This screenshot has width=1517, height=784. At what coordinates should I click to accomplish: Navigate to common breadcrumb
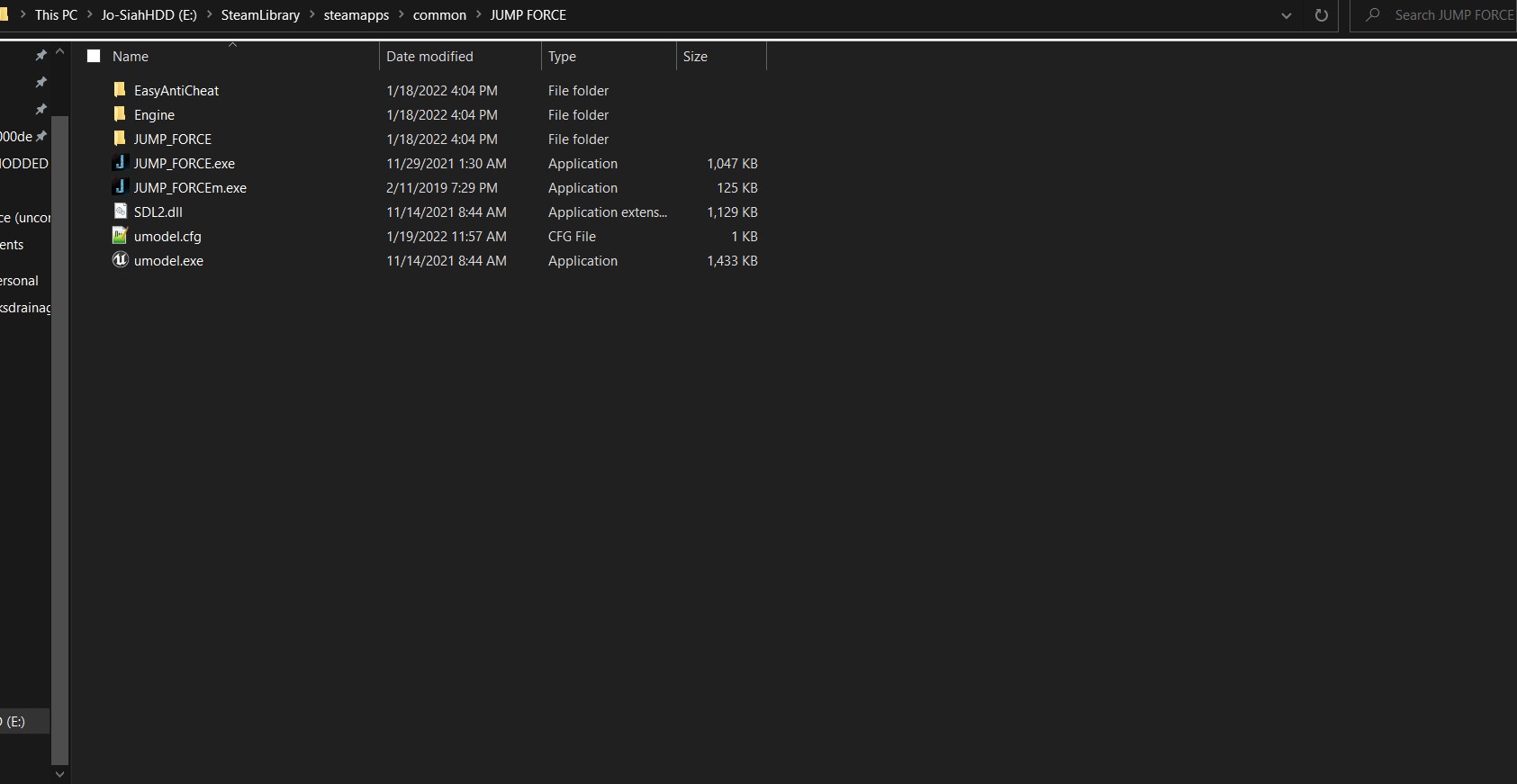(x=439, y=15)
